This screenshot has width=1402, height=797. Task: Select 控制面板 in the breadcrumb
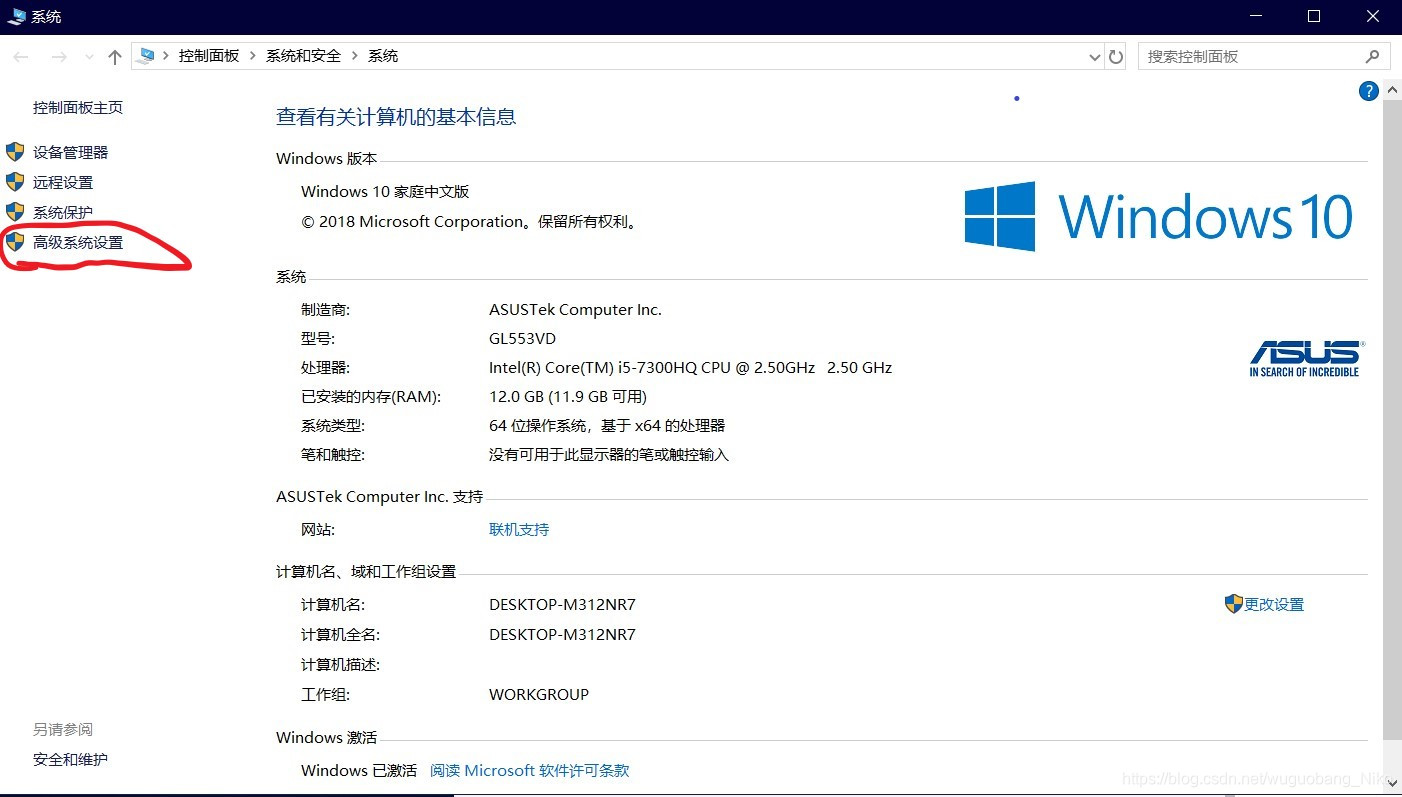(x=209, y=56)
